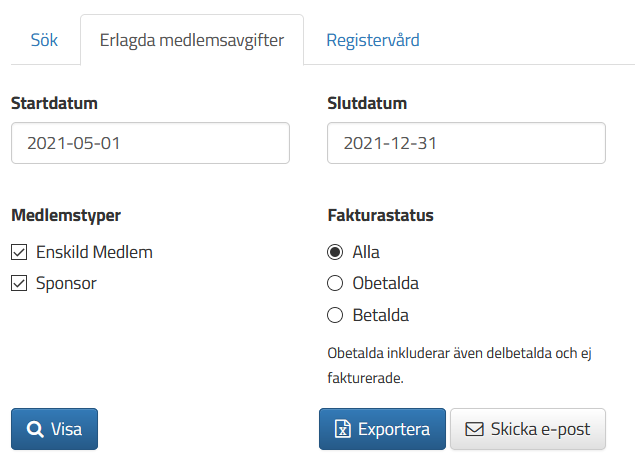
Task: Focus the Startdatum date field
Action: pos(150,143)
